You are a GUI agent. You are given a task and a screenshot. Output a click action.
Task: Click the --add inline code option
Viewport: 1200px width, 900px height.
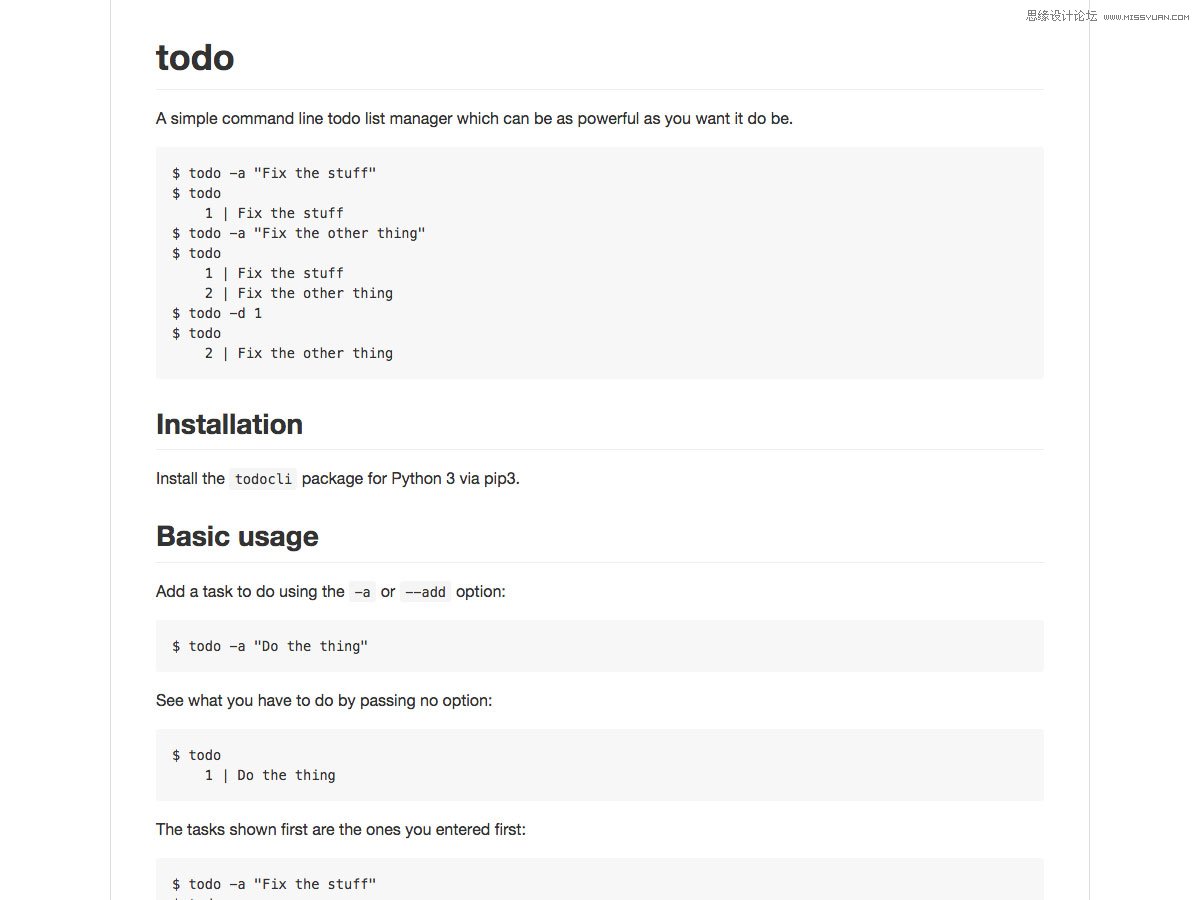point(425,592)
